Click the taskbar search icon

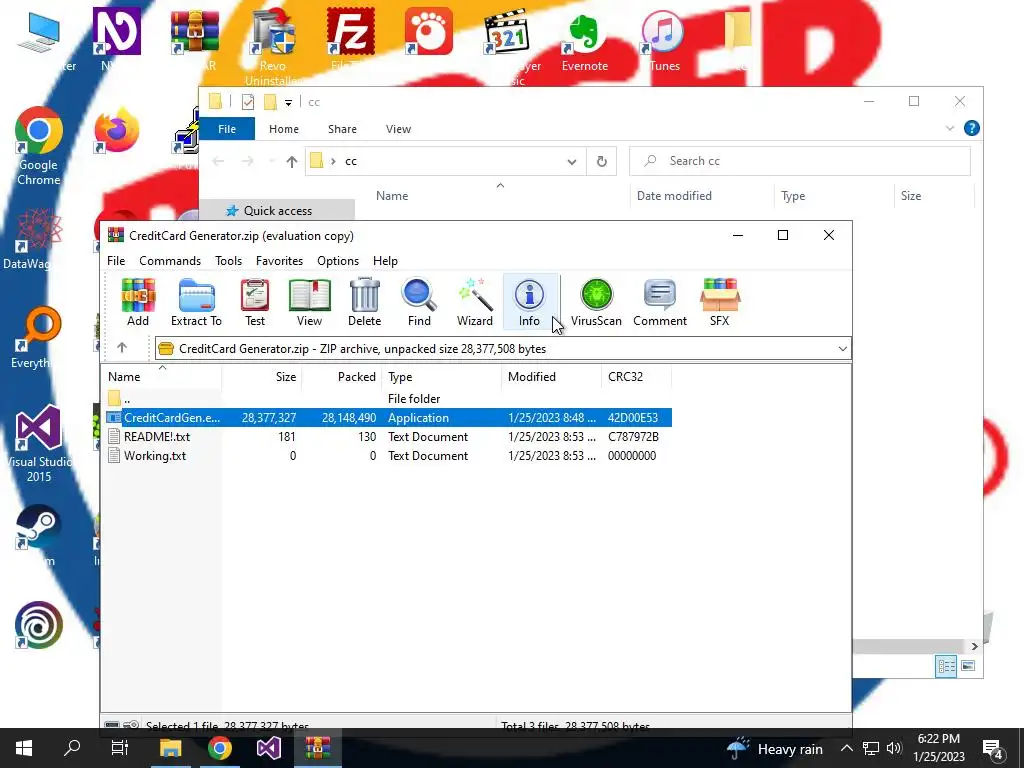click(x=72, y=748)
